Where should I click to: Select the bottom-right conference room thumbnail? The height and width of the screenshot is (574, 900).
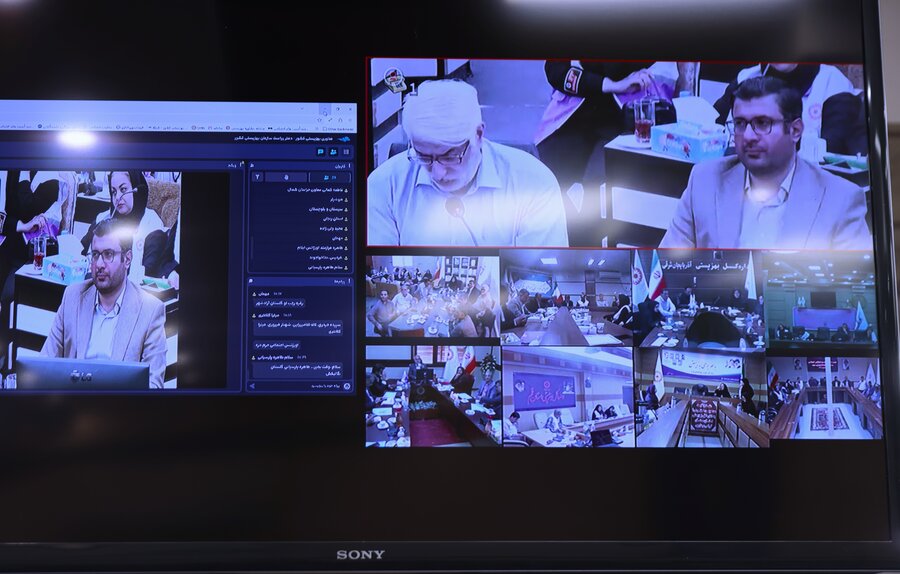pyautogui.click(x=824, y=396)
